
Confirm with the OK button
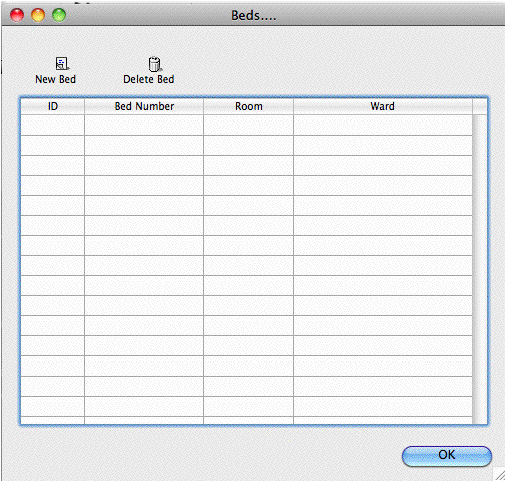pos(447,455)
